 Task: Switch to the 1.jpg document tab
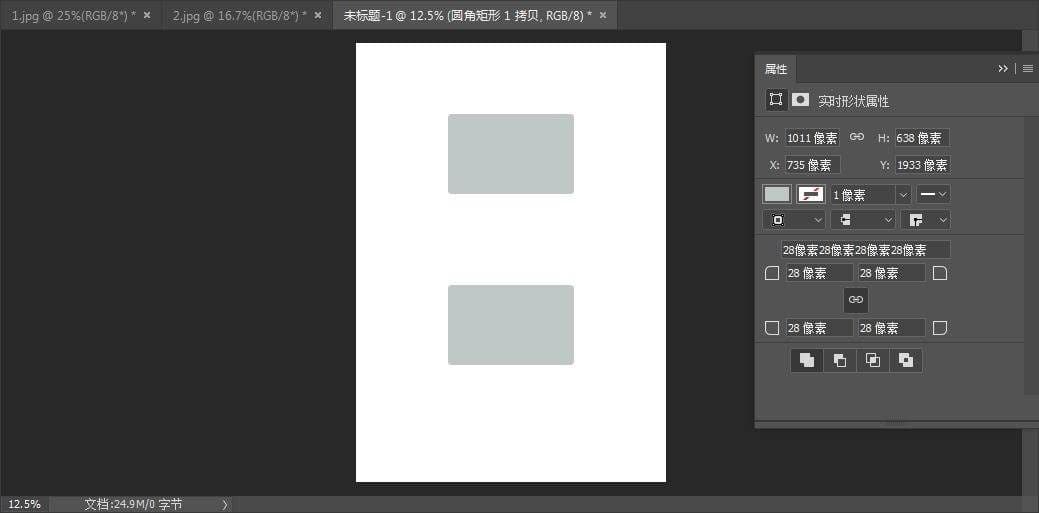pyautogui.click(x=73, y=15)
